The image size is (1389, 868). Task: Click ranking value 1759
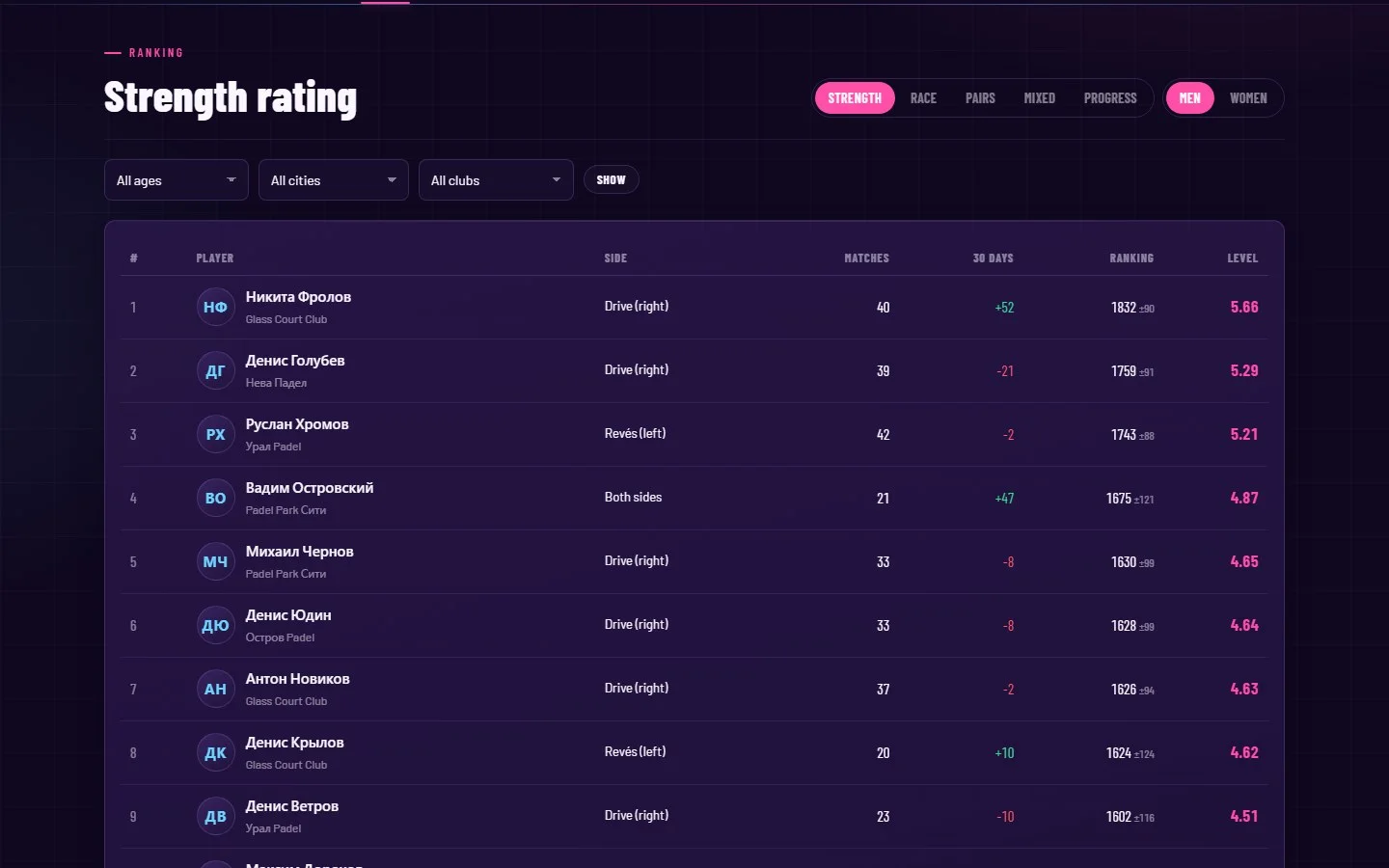(x=1124, y=371)
